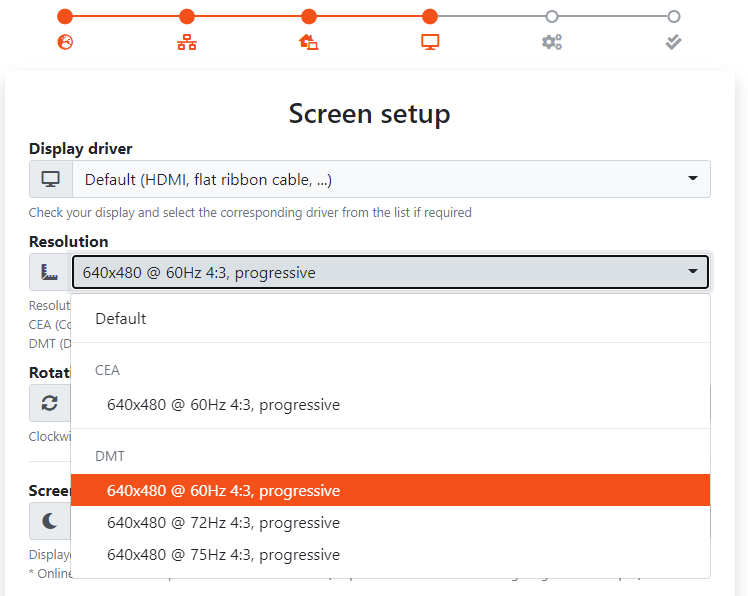Pick DMT 640x480 @ 72Hz option
Screen dimensions: 748x596
pos(390,523)
